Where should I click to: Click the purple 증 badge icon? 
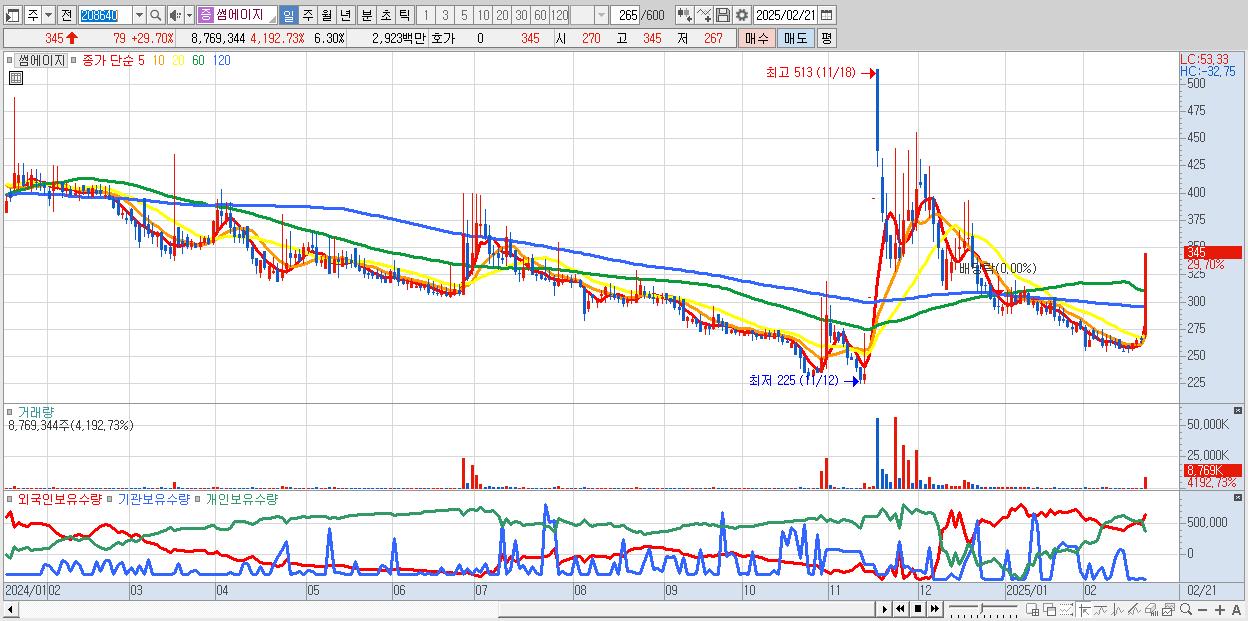point(205,15)
